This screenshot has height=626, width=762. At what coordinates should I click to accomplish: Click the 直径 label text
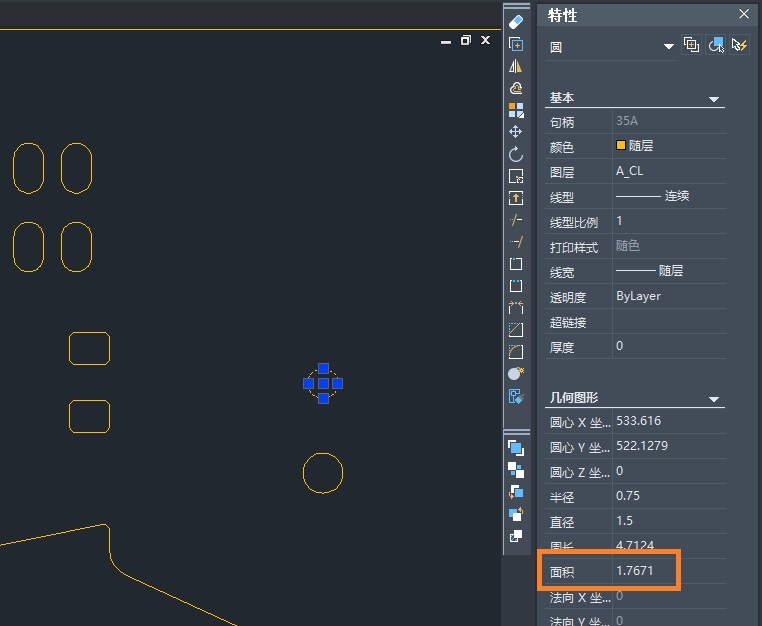click(562, 522)
